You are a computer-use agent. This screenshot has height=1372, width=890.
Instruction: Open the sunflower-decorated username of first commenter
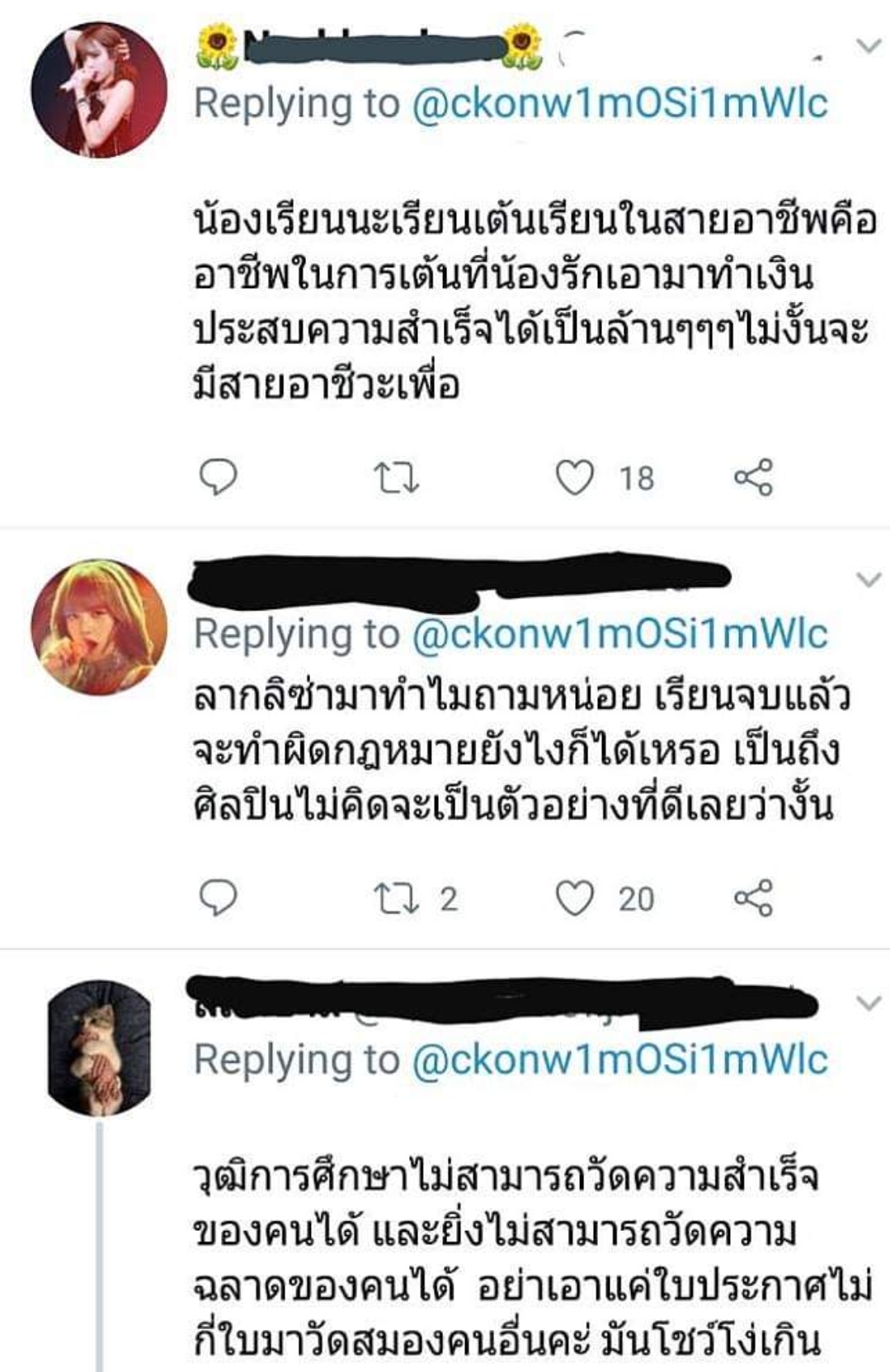[x=370, y=47]
